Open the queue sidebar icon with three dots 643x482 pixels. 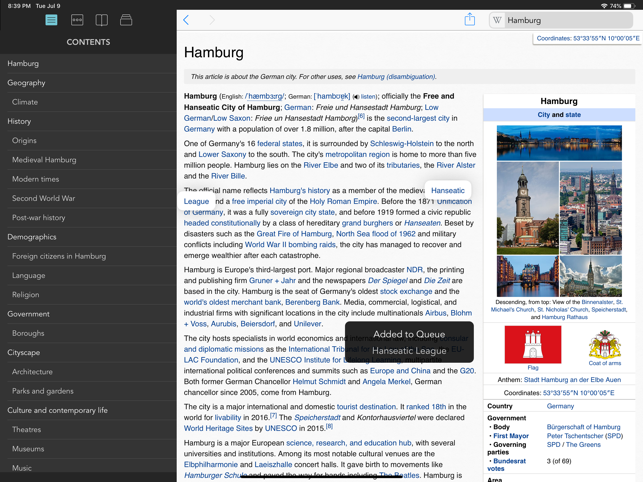click(x=77, y=20)
